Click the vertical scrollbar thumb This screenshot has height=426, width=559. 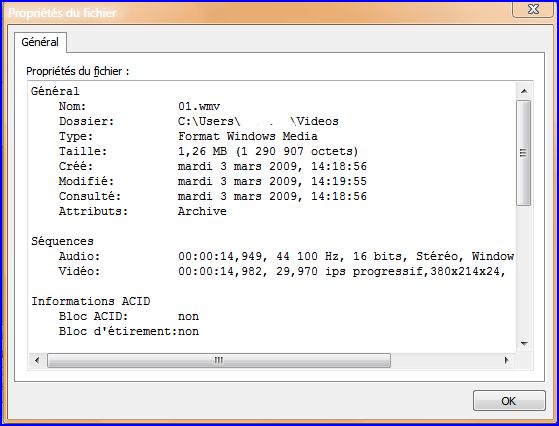point(523,153)
